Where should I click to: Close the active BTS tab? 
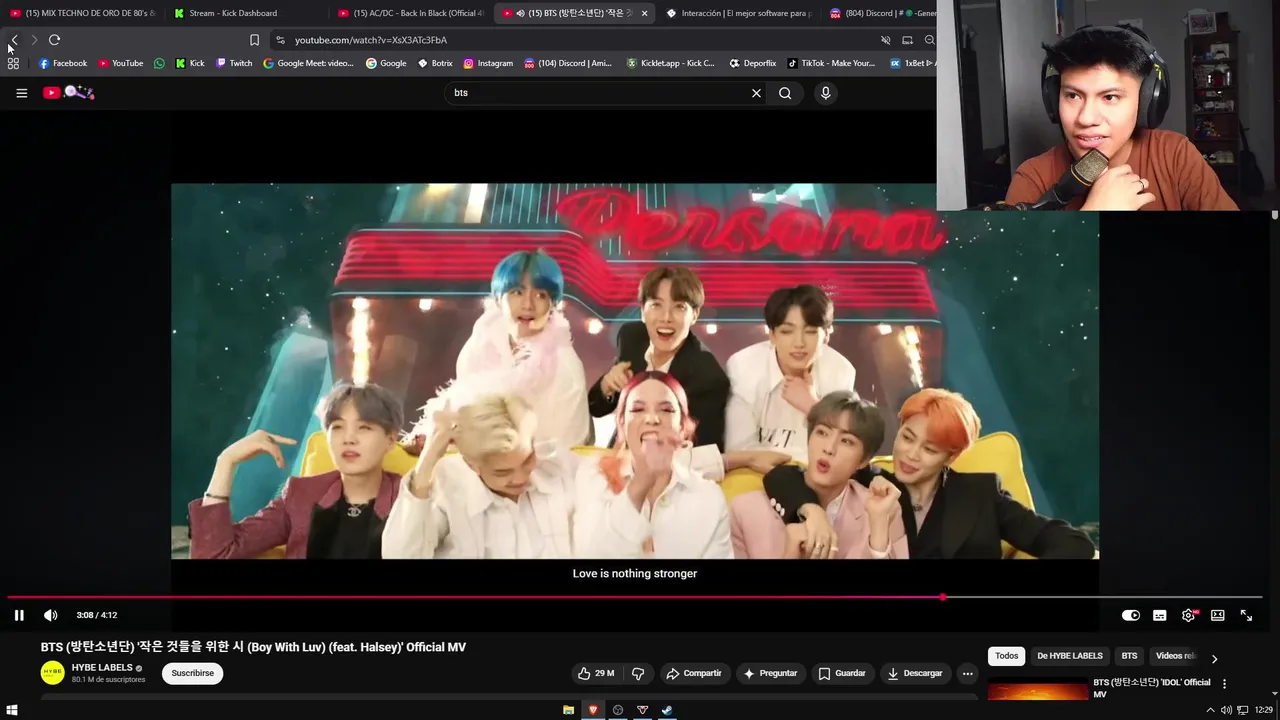click(644, 13)
